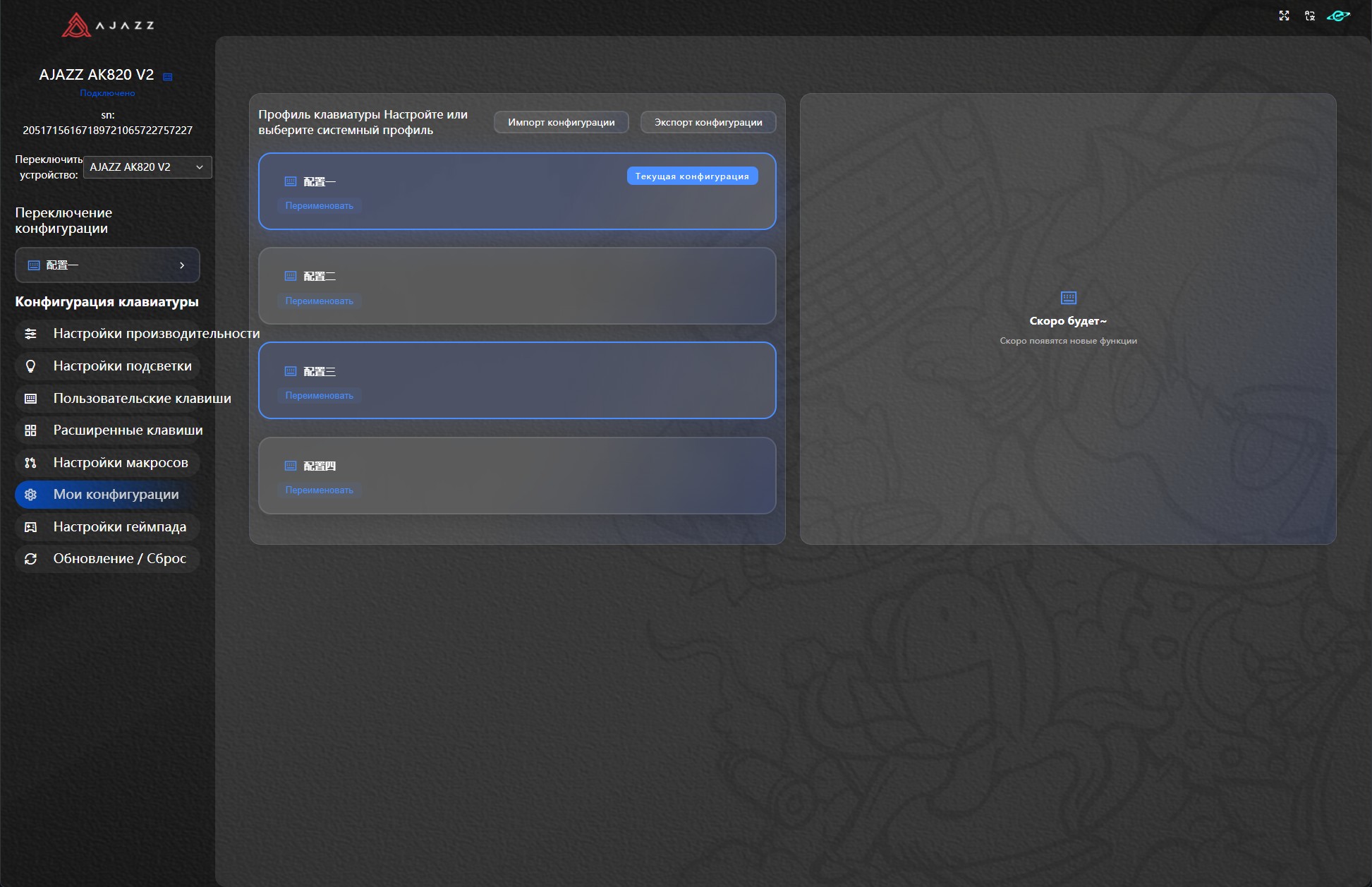The height and width of the screenshot is (887, 1372).
Task: Click the Импорт конфигурации button
Action: coord(561,122)
